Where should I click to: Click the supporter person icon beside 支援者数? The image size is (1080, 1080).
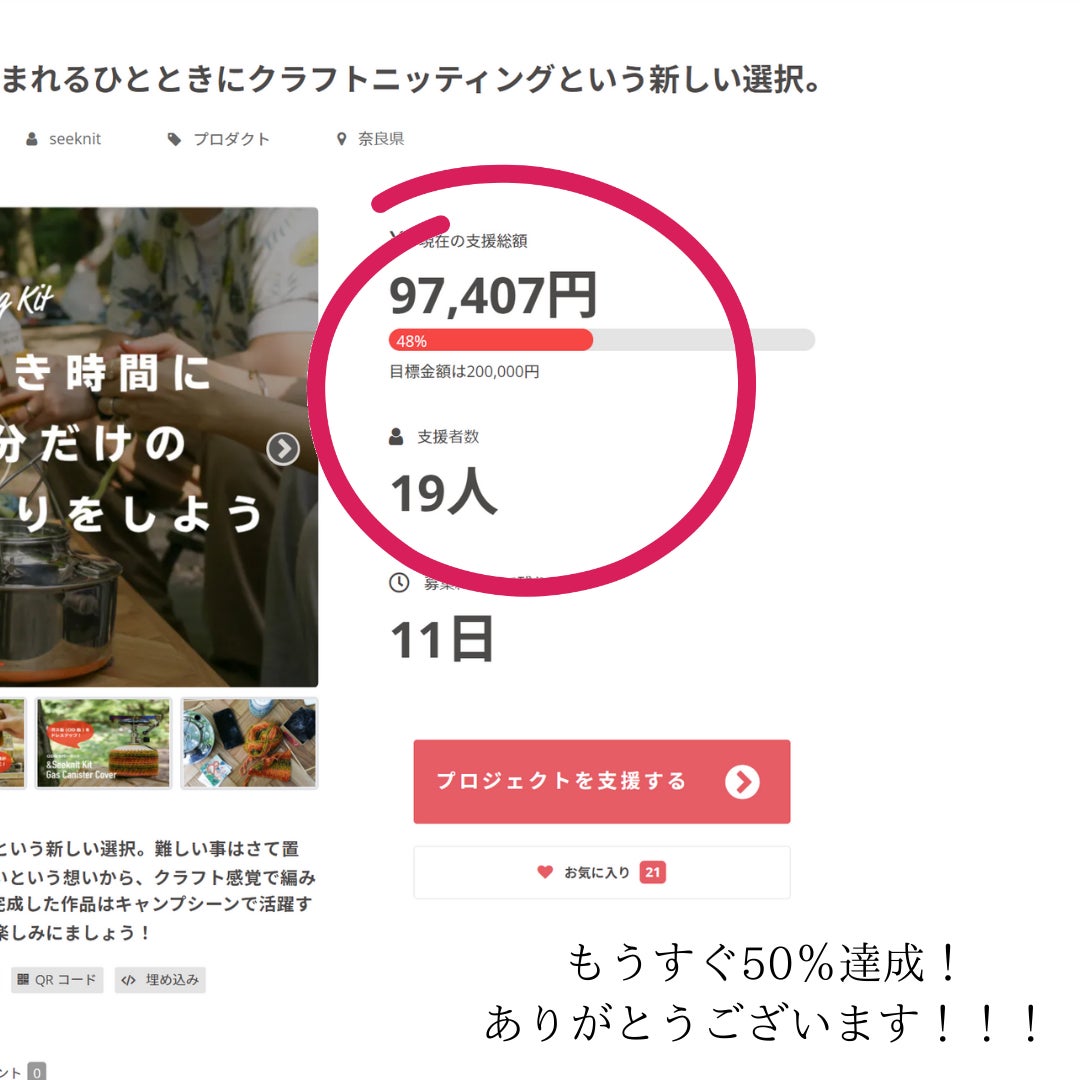pyautogui.click(x=396, y=437)
